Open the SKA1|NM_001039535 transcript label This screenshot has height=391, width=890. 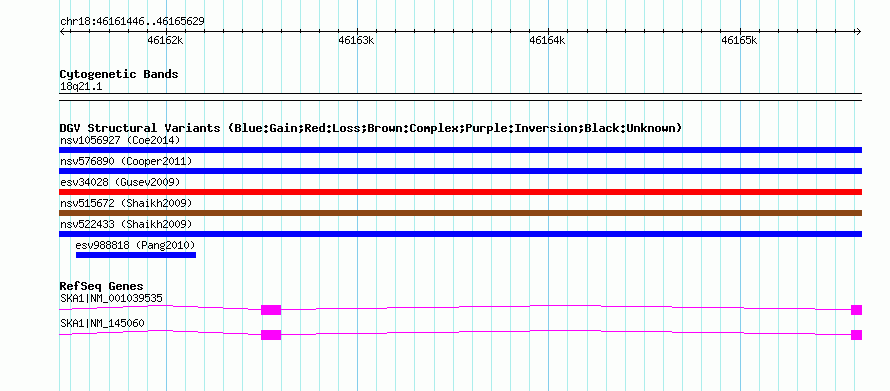tap(112, 298)
